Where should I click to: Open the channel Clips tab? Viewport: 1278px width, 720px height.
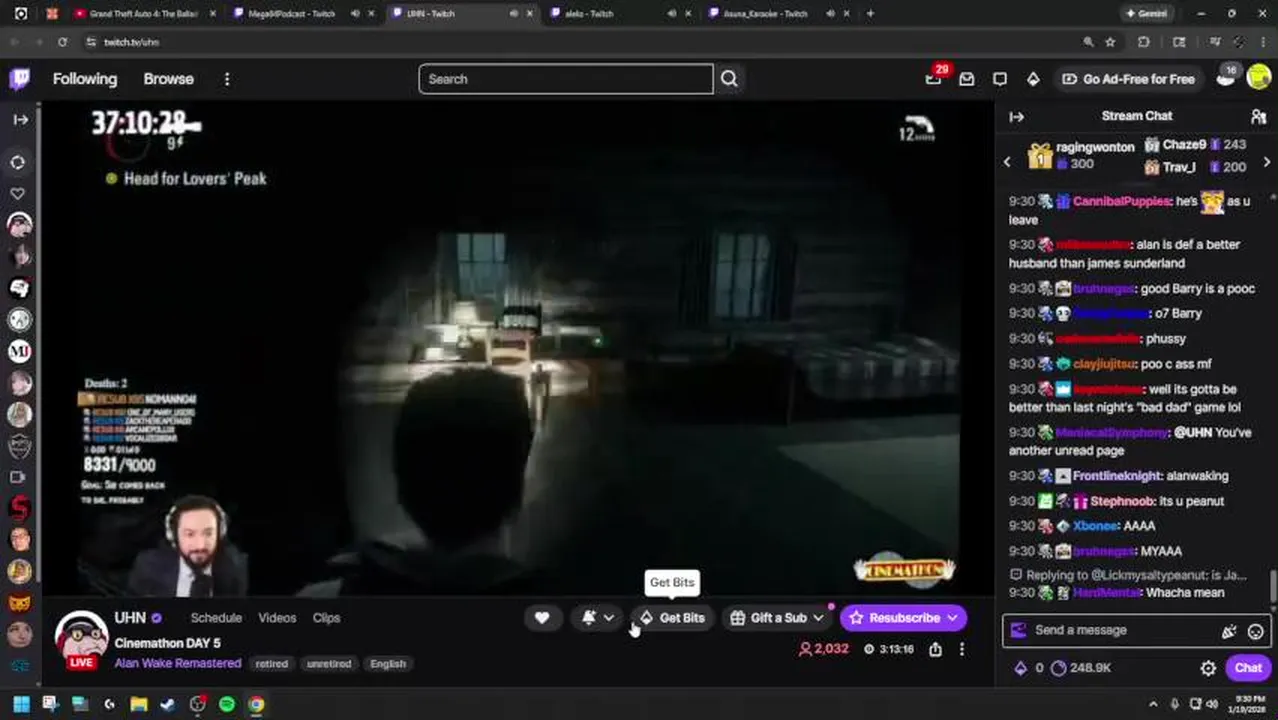coord(326,618)
